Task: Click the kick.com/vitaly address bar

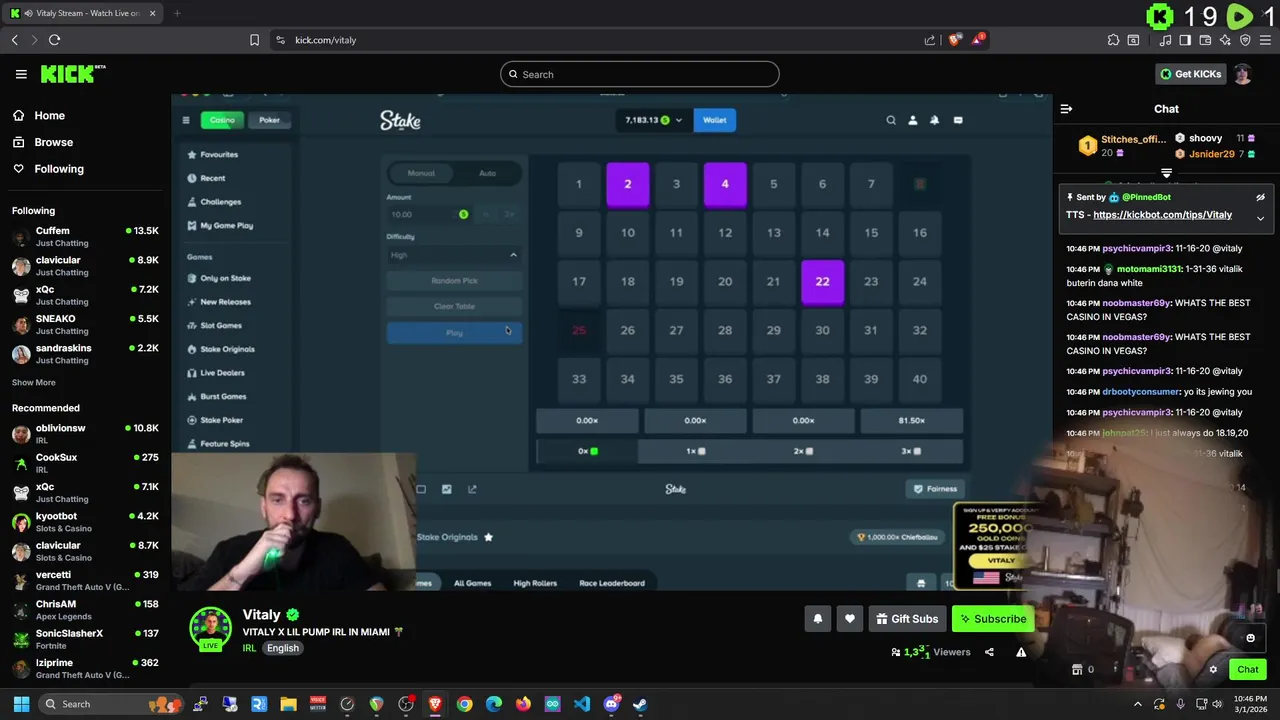Action: pos(600,40)
